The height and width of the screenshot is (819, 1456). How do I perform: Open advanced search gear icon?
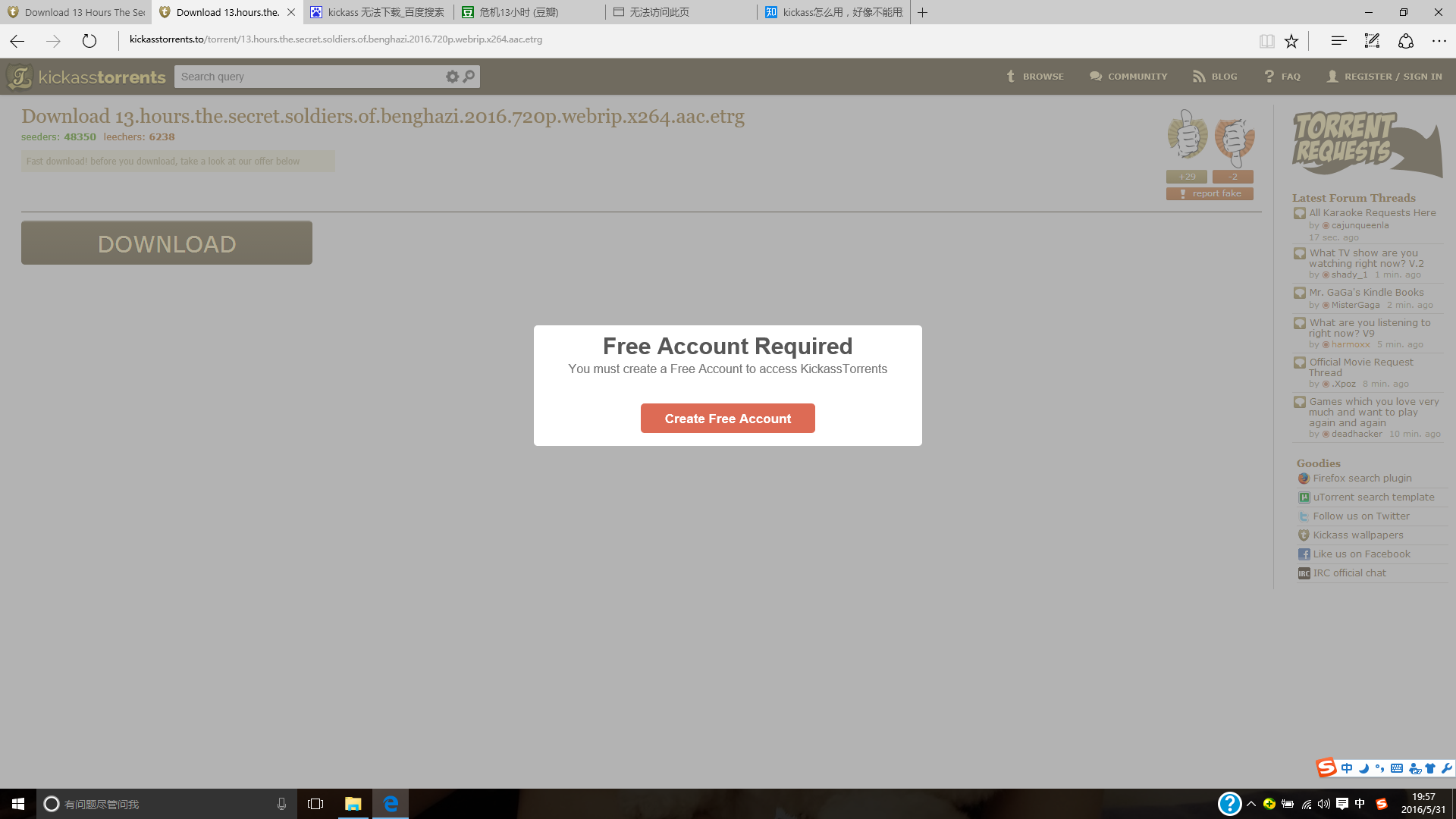[452, 77]
